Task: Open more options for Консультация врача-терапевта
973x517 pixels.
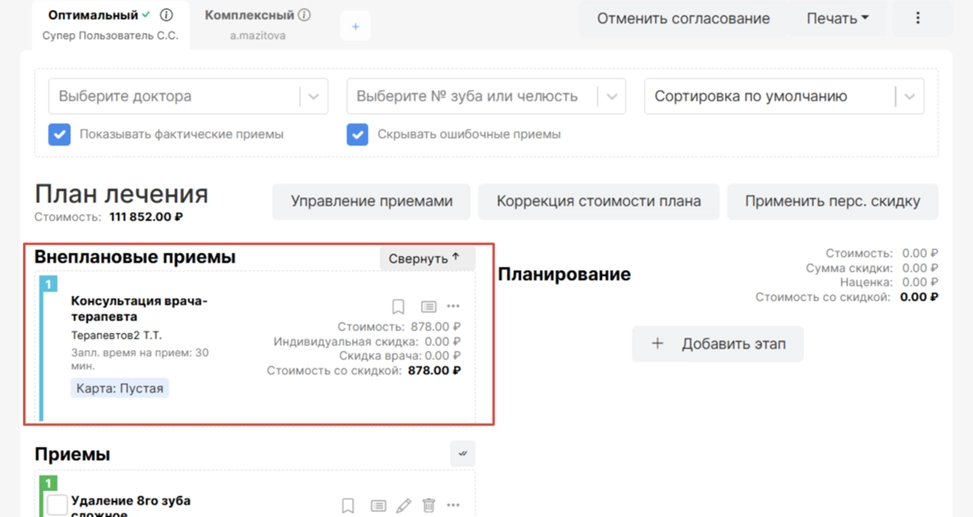Action: [454, 307]
